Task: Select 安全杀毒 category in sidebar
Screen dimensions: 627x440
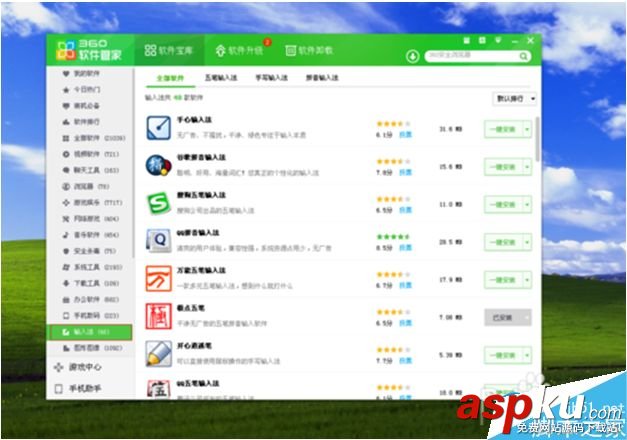Action: [x=89, y=251]
